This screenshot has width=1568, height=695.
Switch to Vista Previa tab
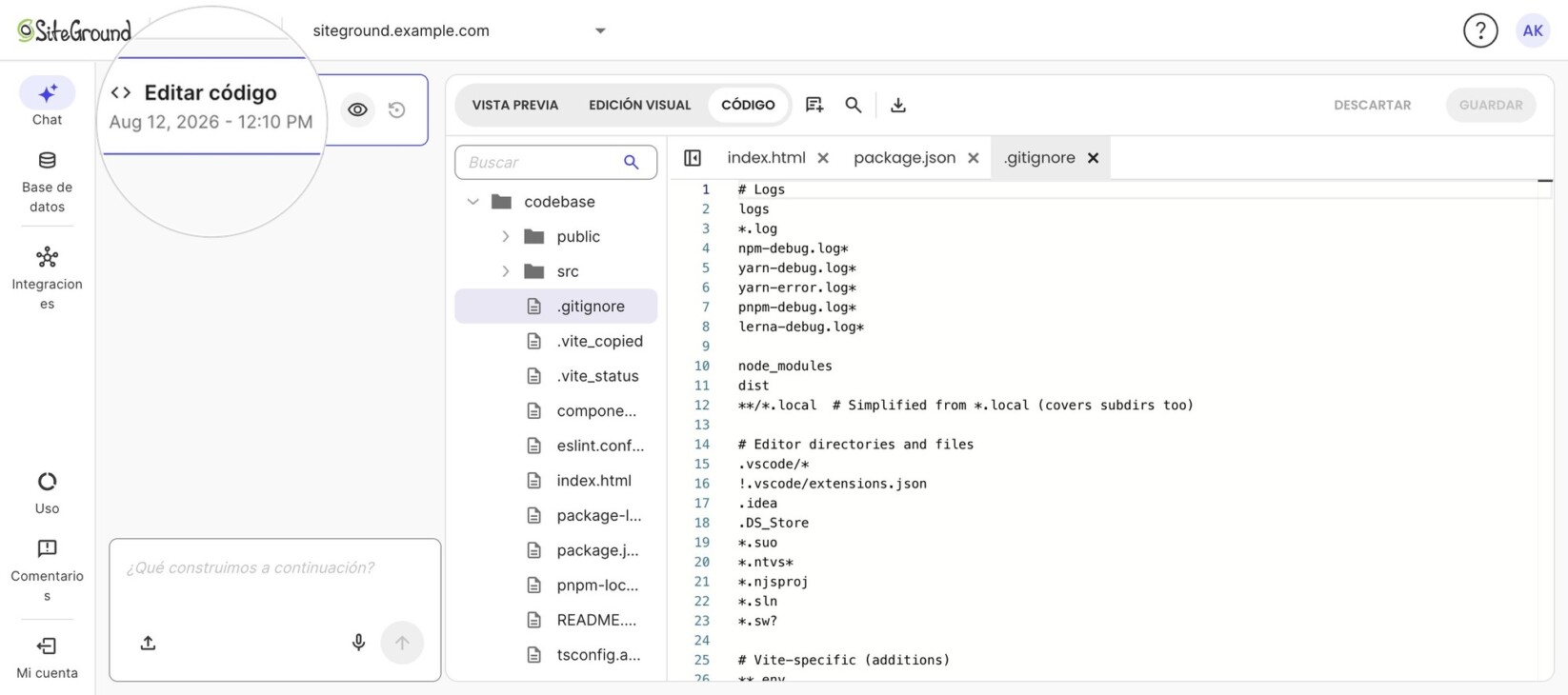click(515, 105)
